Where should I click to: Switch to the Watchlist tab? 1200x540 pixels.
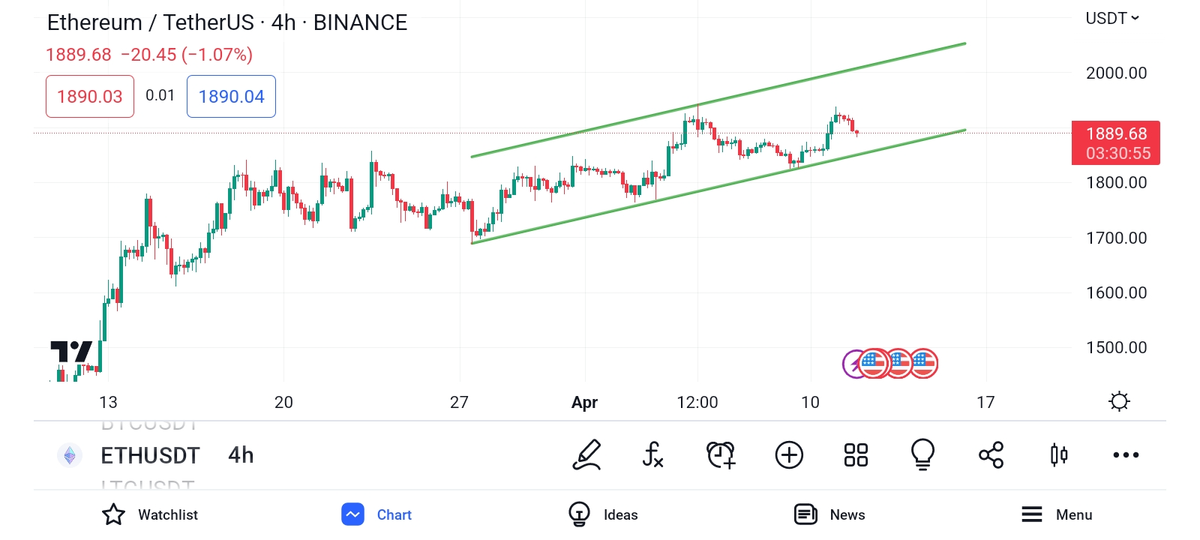tap(150, 514)
